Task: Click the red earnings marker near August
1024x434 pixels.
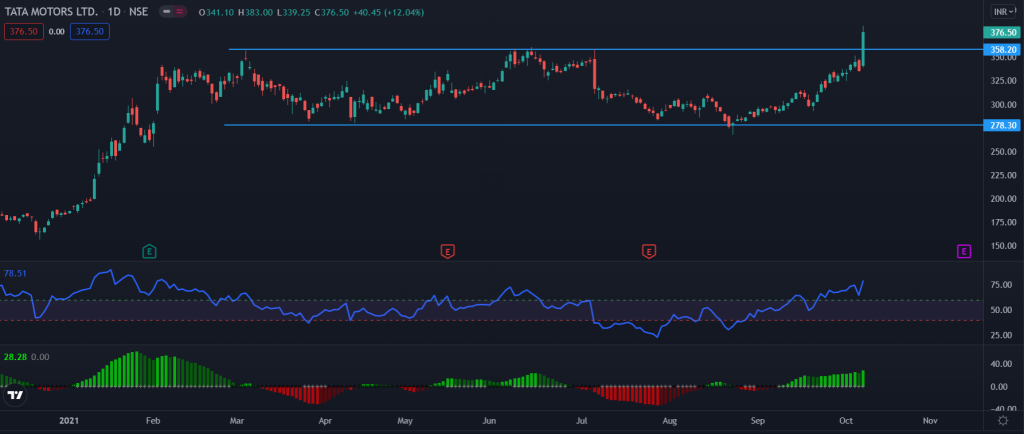Action: pos(649,250)
